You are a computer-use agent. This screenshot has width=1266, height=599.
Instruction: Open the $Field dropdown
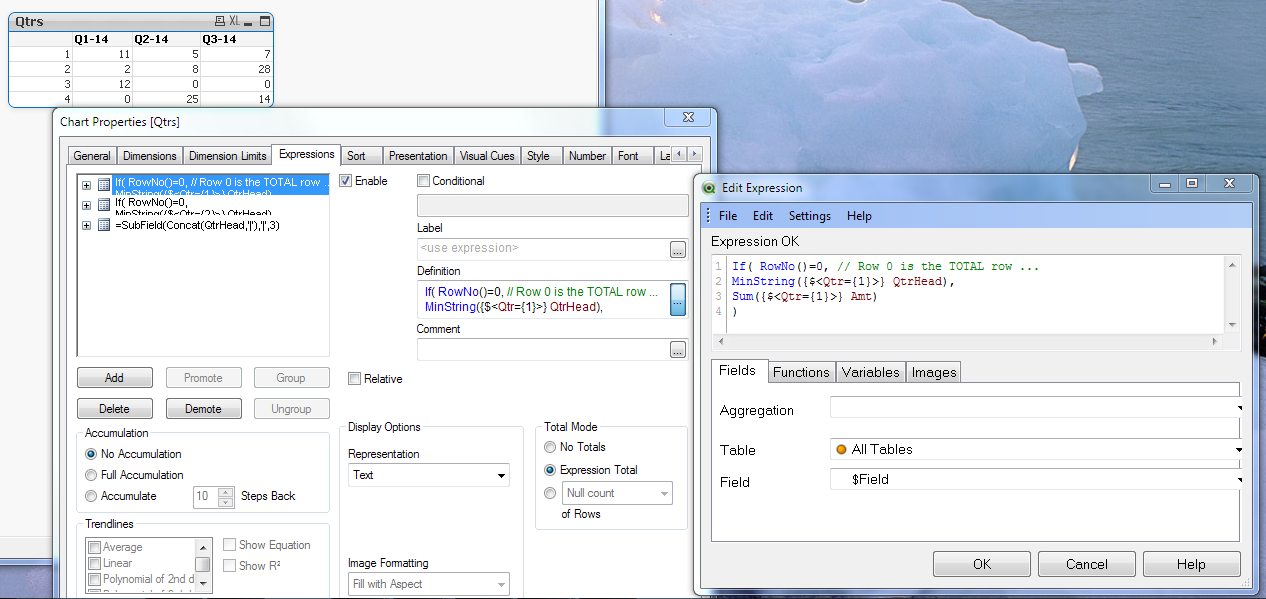coord(1036,479)
